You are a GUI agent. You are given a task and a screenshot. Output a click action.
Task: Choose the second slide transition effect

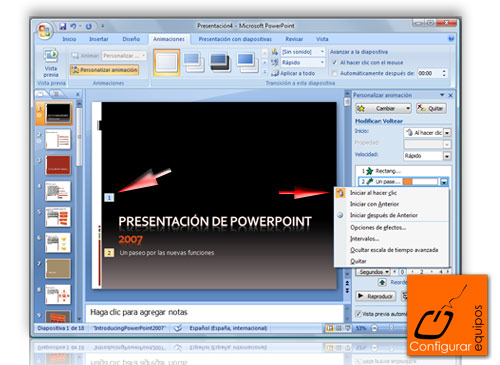194,62
